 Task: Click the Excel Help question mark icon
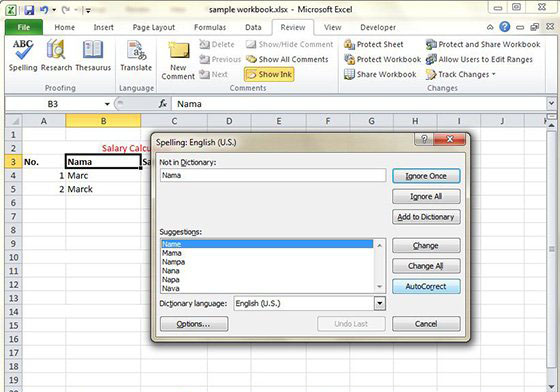click(505, 27)
